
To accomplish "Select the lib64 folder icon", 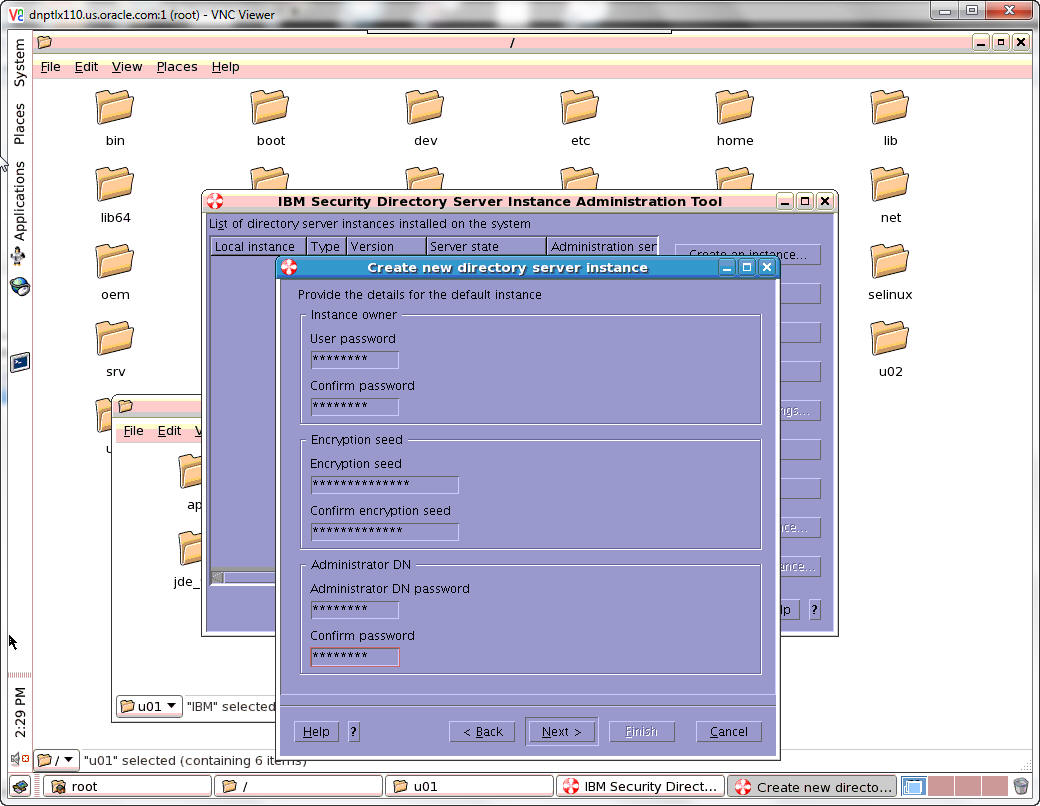I will (115, 184).
